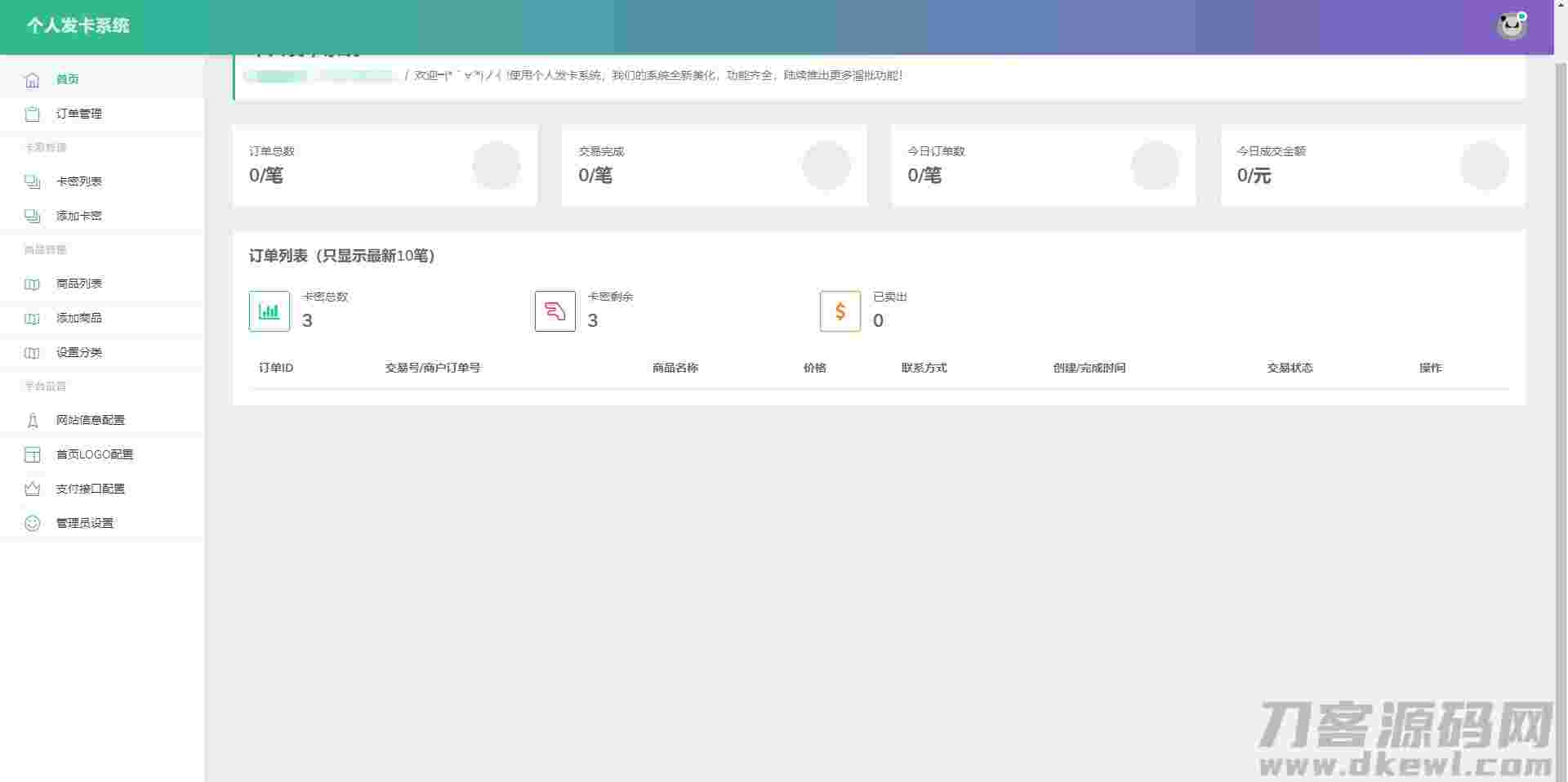Open 设置分类 from the sidebar
This screenshot has height=782, width=1568.
[78, 353]
